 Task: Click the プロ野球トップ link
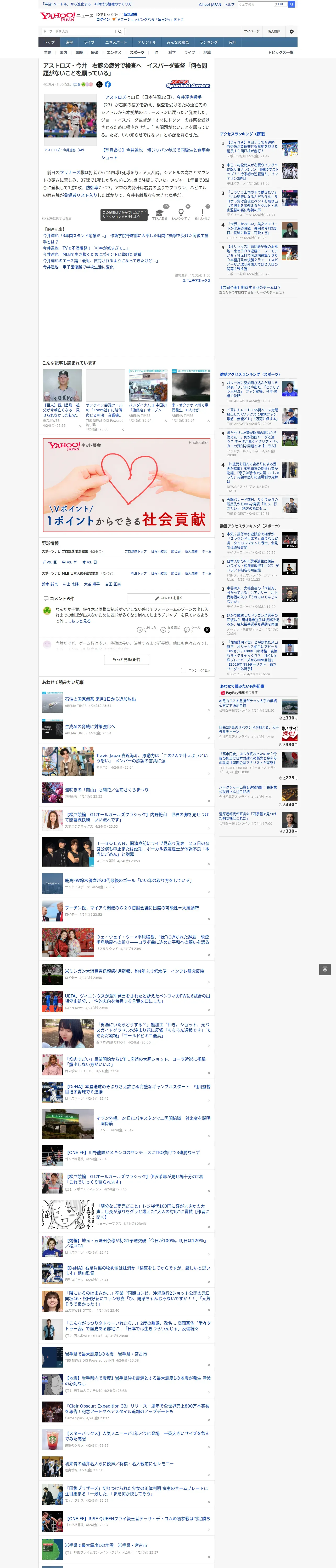coord(135,551)
